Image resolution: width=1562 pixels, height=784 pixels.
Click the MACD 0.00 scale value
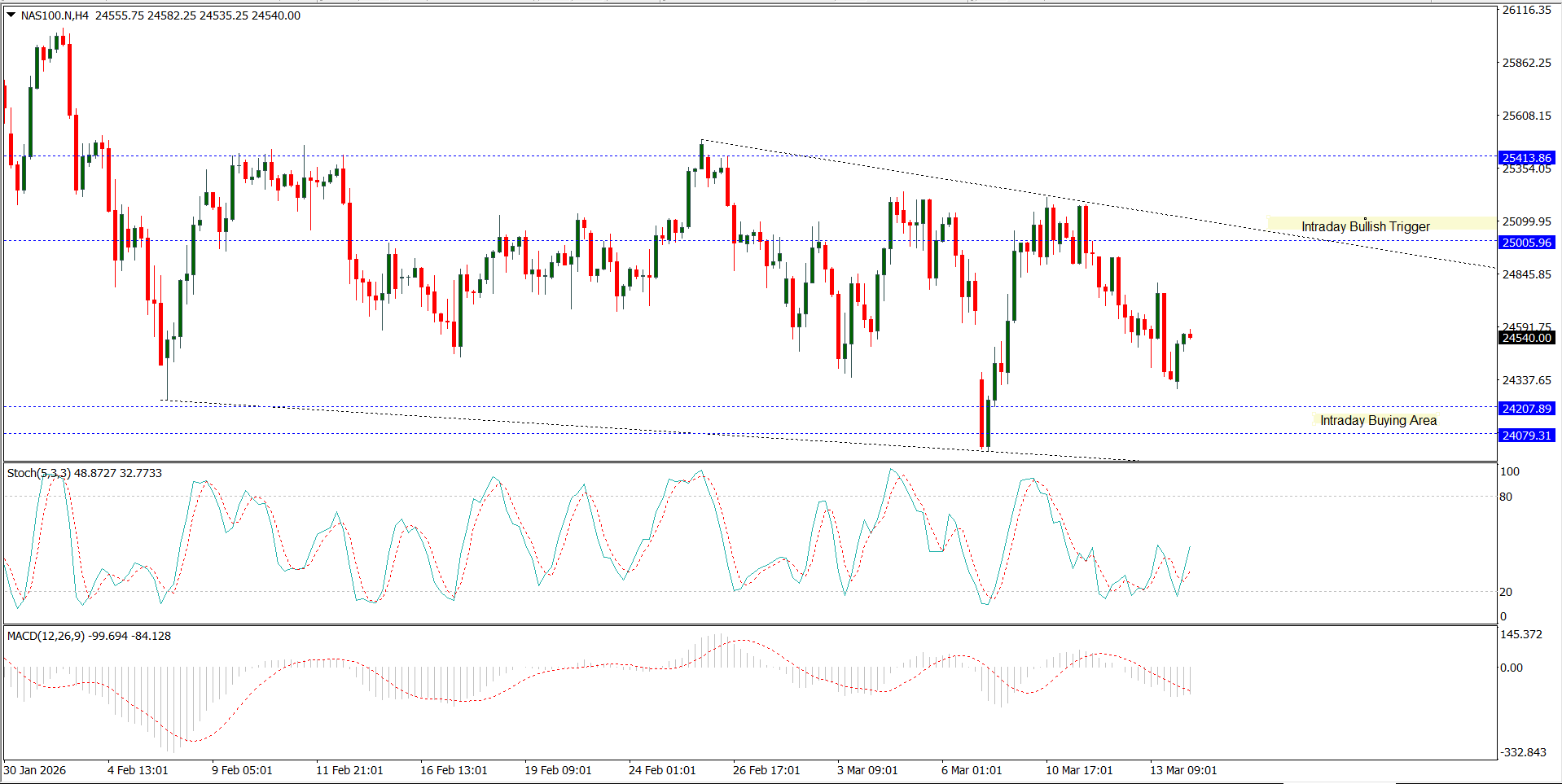point(1512,668)
